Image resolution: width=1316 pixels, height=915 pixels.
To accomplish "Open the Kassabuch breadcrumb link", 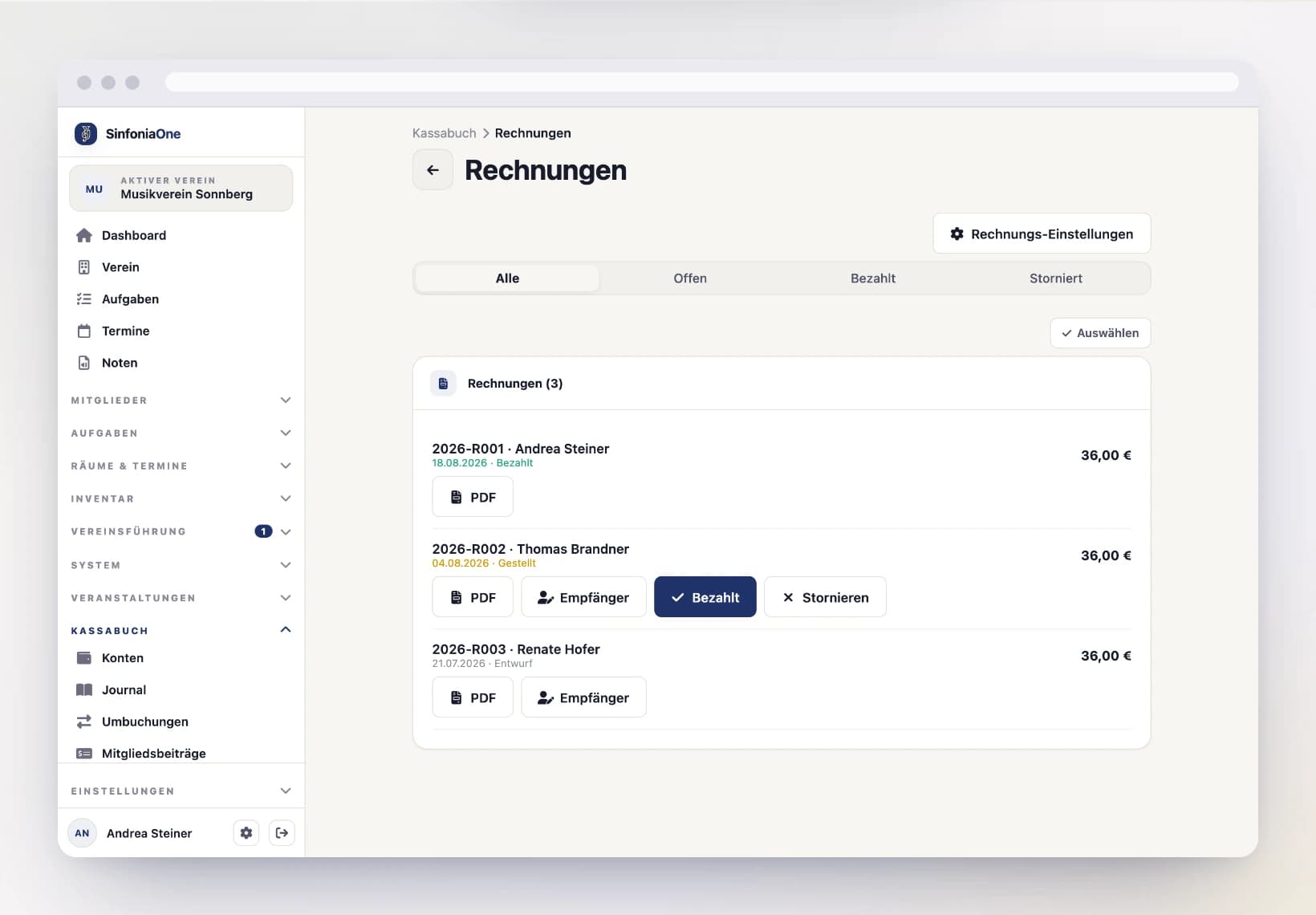I will click(x=445, y=133).
